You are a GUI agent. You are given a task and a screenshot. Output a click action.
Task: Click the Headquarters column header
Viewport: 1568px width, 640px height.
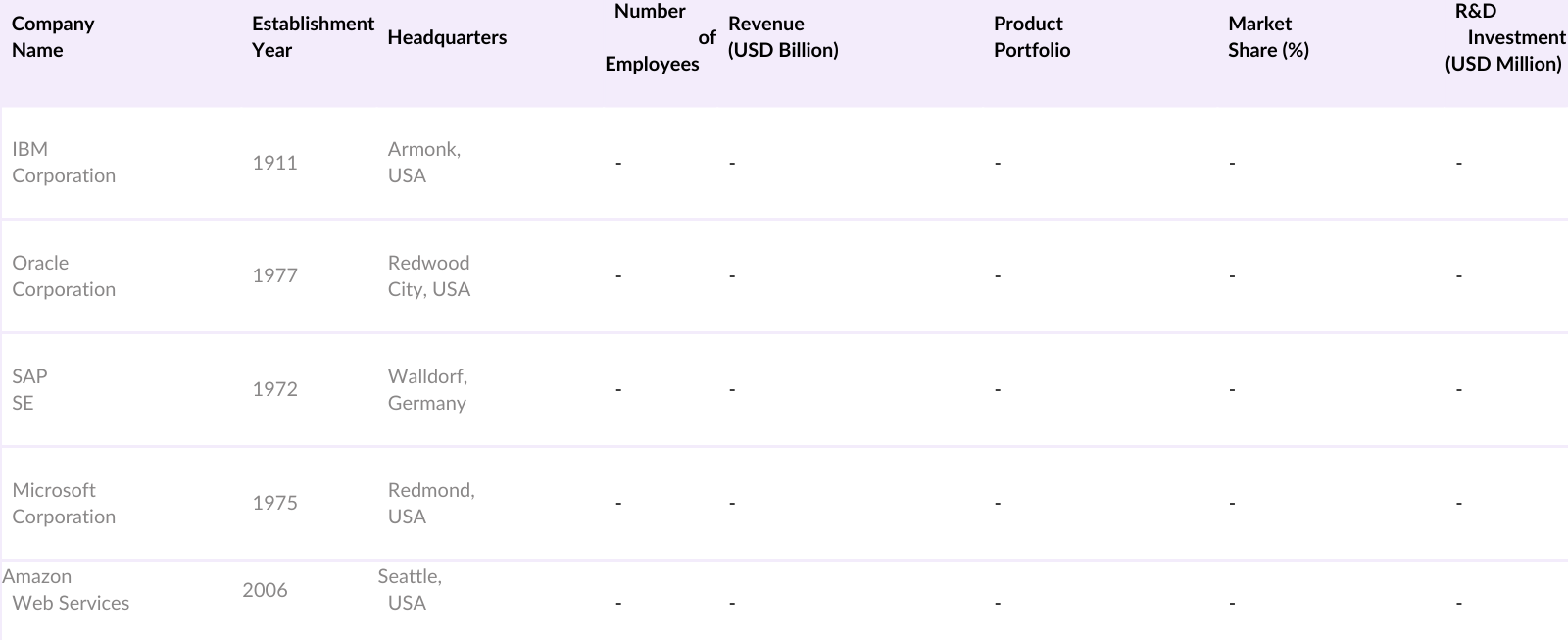pyautogui.click(x=447, y=37)
